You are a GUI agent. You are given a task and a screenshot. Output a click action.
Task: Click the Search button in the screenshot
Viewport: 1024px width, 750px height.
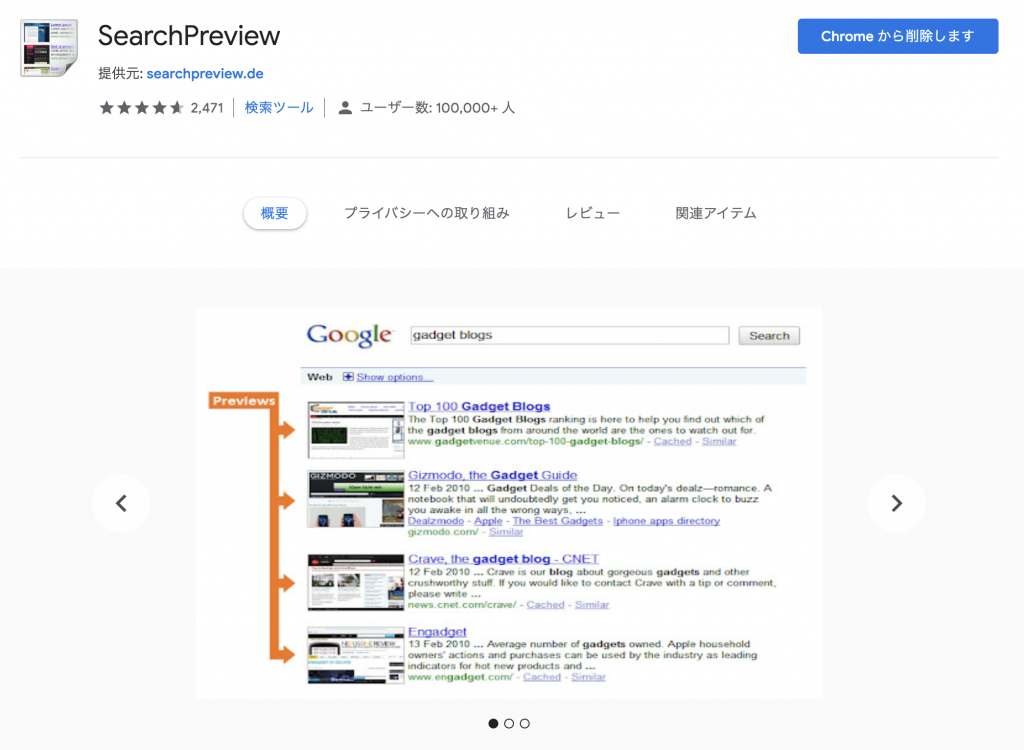click(x=769, y=336)
